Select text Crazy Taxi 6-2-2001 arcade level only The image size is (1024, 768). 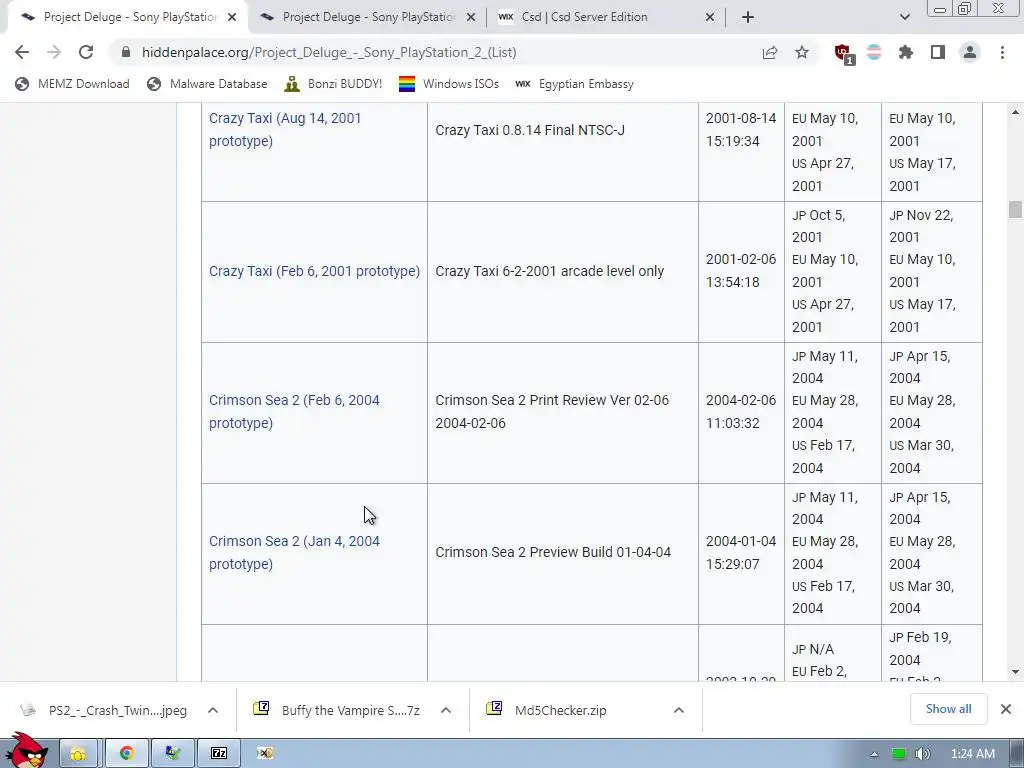[x=549, y=271]
